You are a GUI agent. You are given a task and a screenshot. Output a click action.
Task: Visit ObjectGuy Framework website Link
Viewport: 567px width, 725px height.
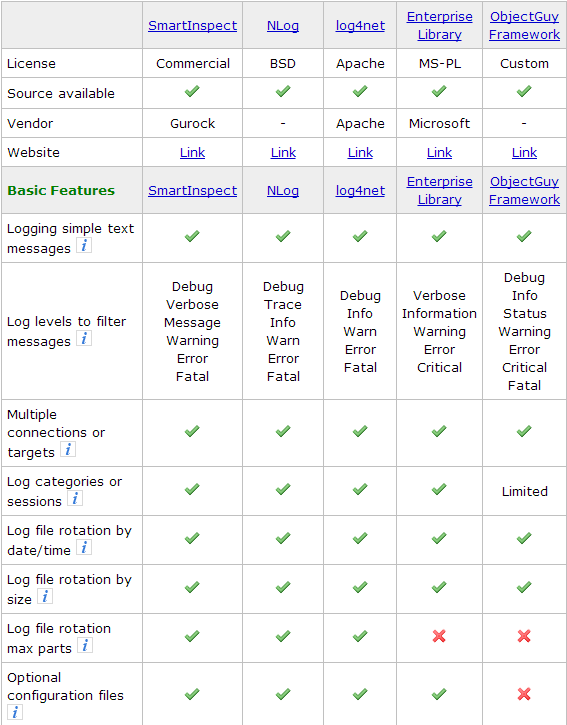tap(524, 153)
